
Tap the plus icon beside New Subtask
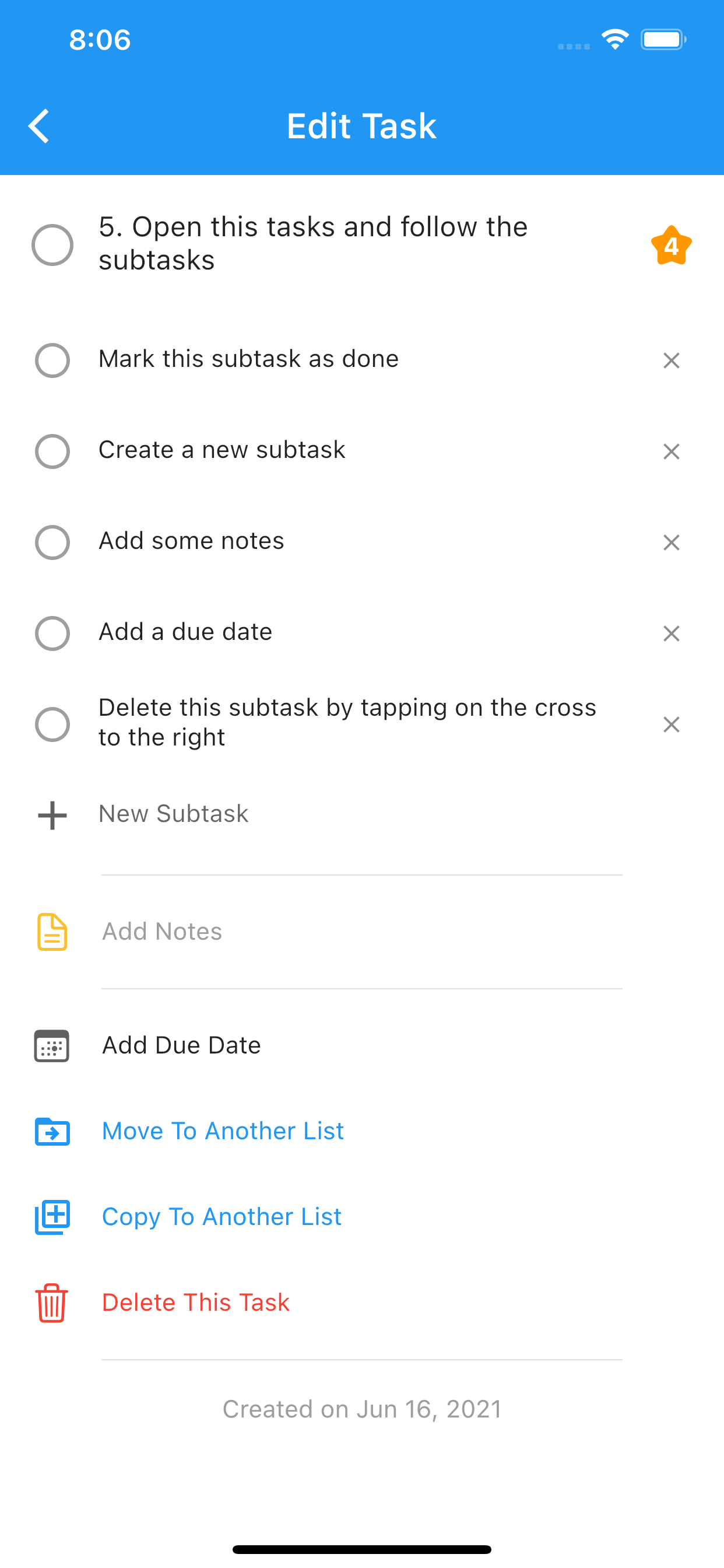(x=52, y=815)
